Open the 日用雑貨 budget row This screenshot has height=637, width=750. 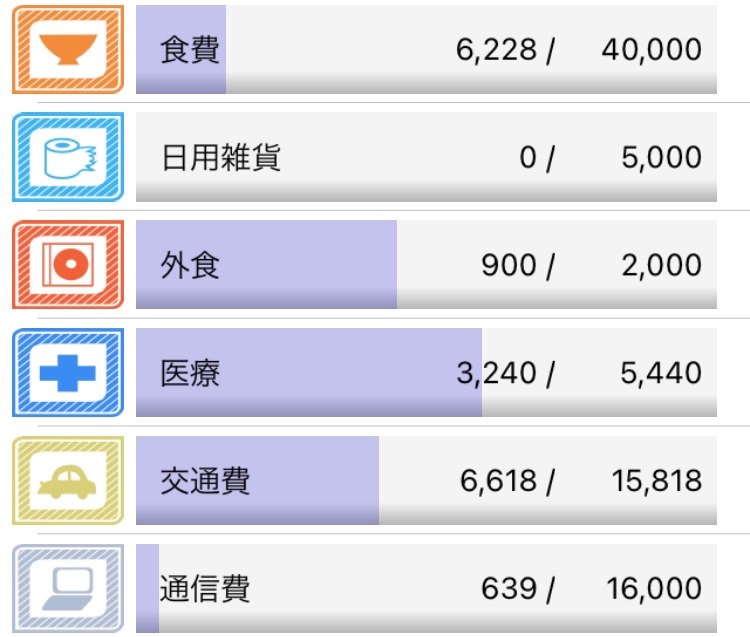(426, 157)
